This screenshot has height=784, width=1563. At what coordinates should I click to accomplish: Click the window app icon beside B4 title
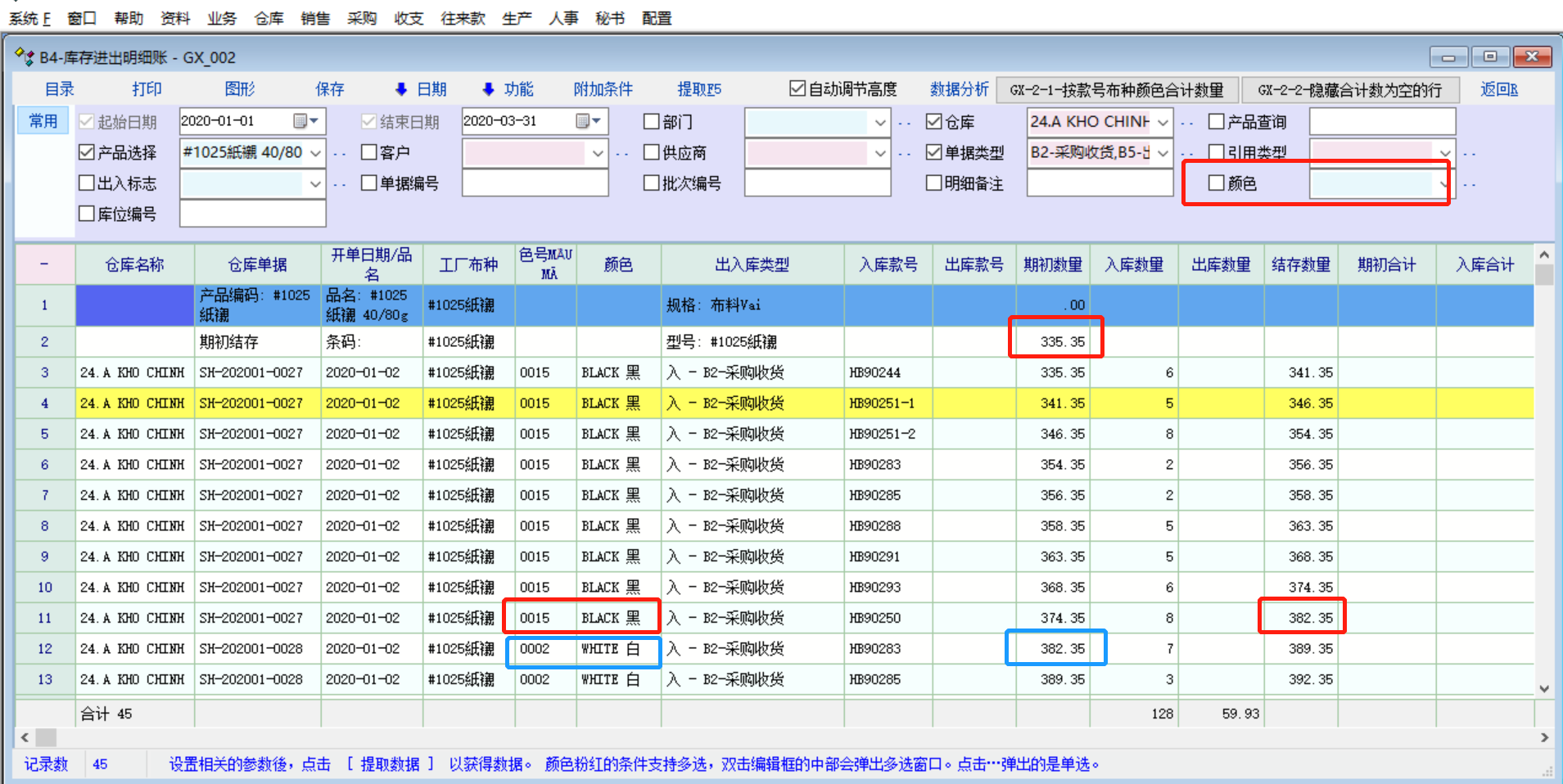(25, 57)
